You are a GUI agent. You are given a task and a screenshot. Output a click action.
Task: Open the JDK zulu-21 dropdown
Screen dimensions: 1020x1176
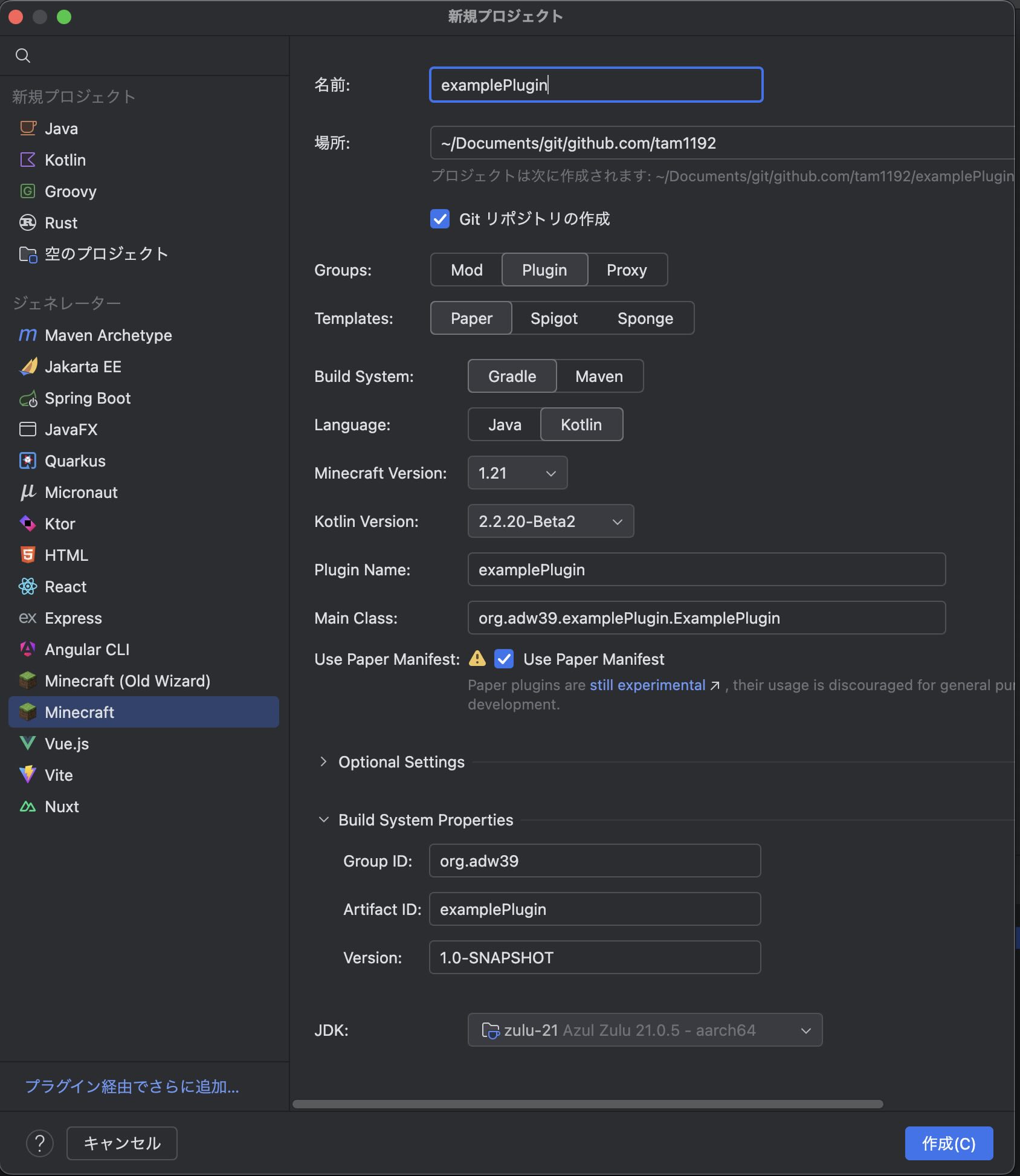point(645,1030)
